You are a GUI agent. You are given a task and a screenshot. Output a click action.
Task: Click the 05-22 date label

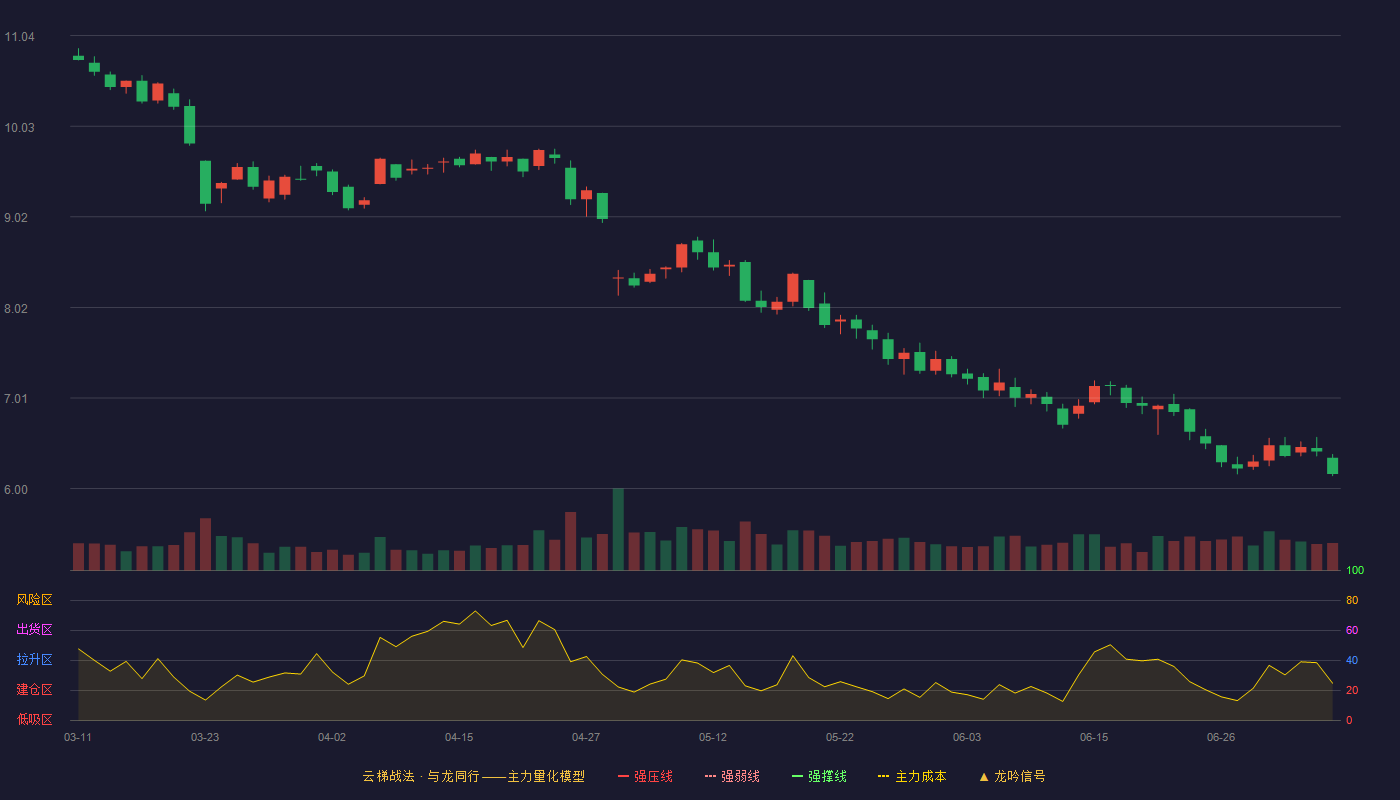tap(840, 737)
